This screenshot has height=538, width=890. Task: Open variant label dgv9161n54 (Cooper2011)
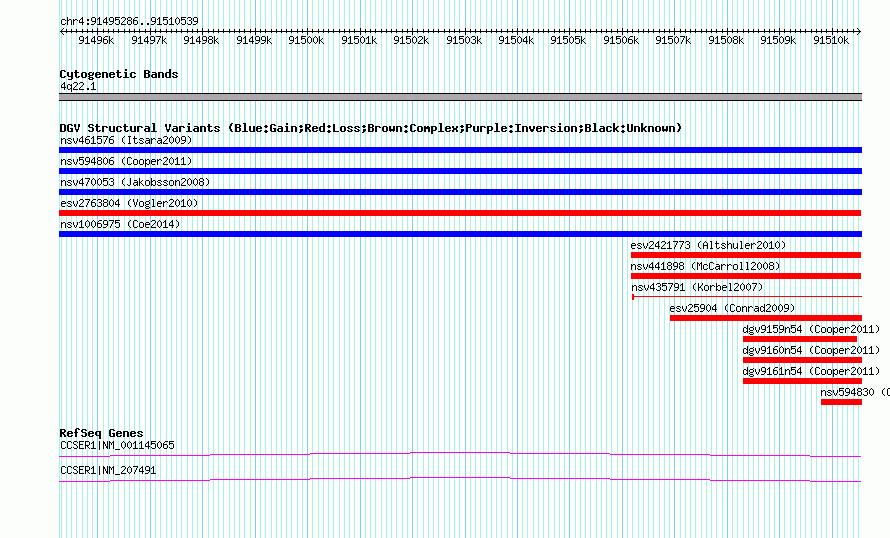[x=811, y=371]
